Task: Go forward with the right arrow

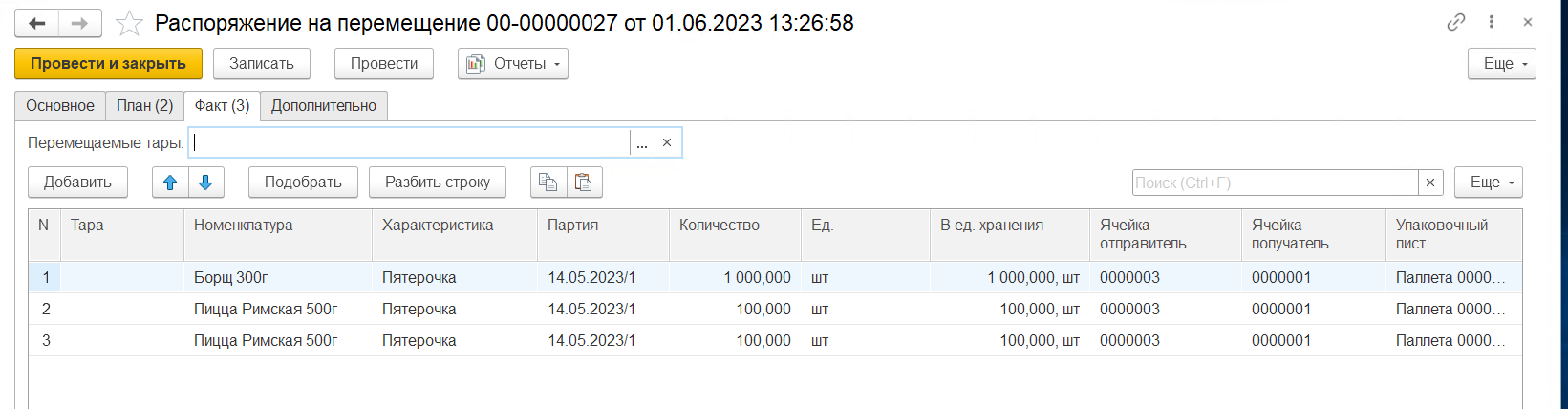Action: 80,24
